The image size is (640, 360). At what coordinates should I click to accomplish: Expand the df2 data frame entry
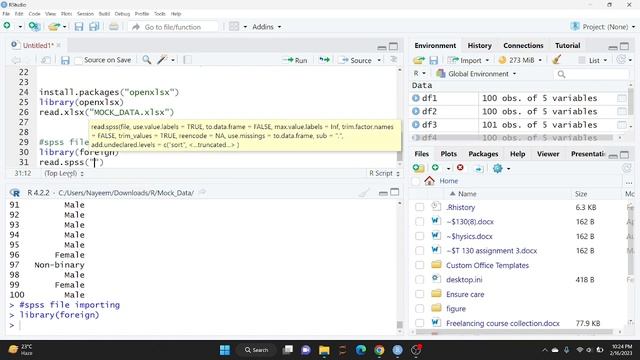point(416,111)
